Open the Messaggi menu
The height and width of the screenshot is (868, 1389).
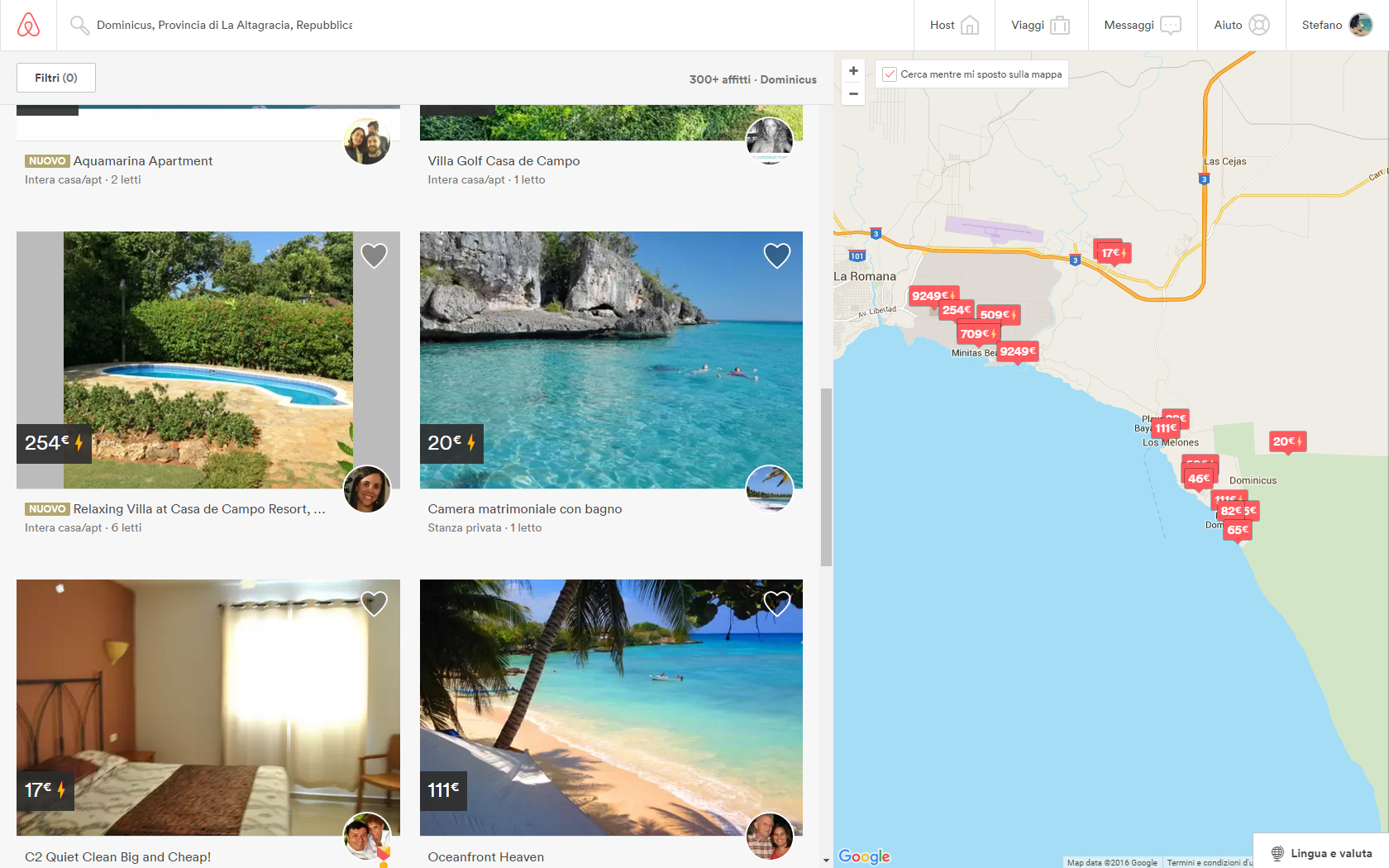(1143, 25)
